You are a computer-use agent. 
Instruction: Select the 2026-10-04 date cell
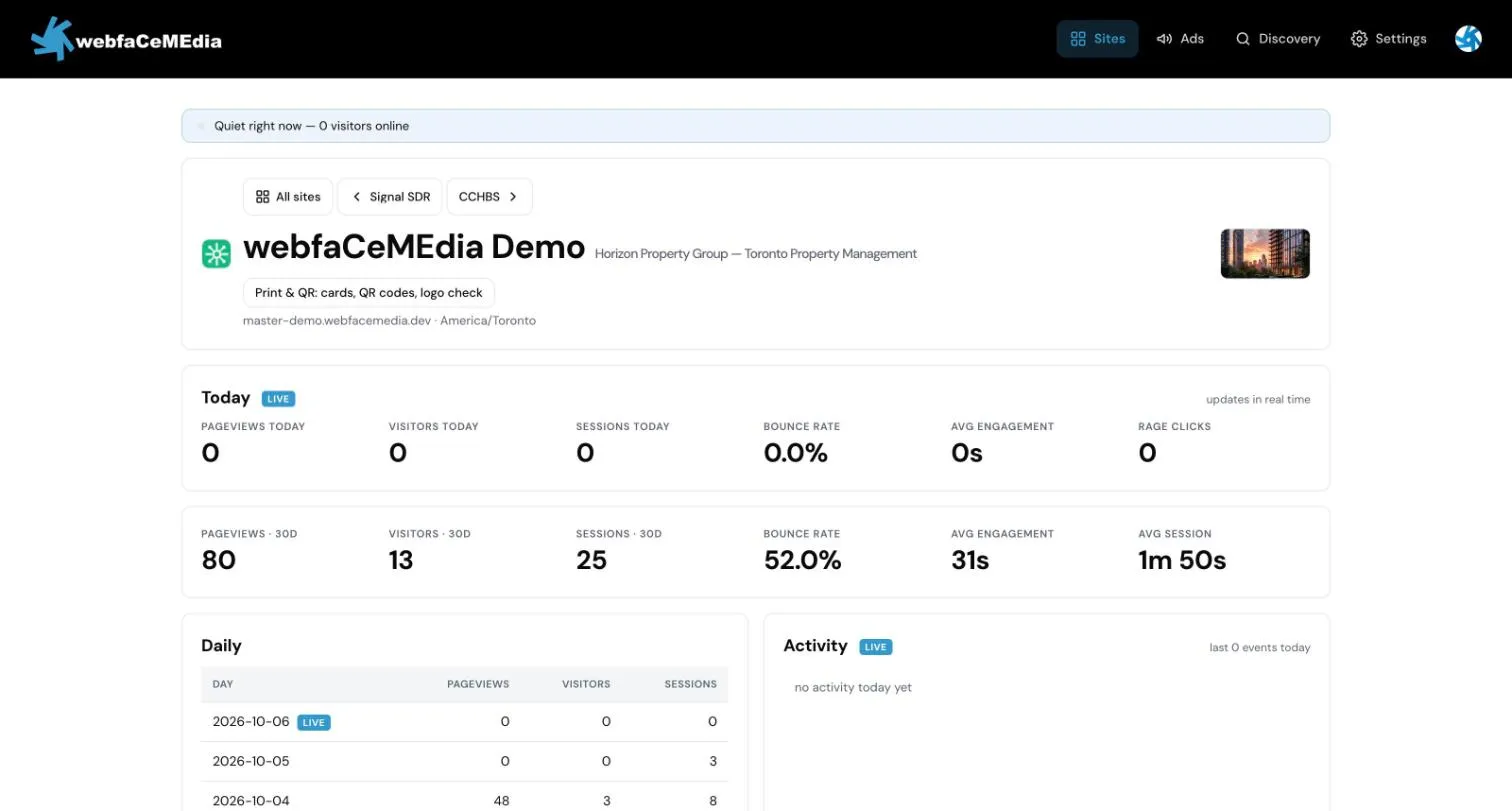coord(251,801)
